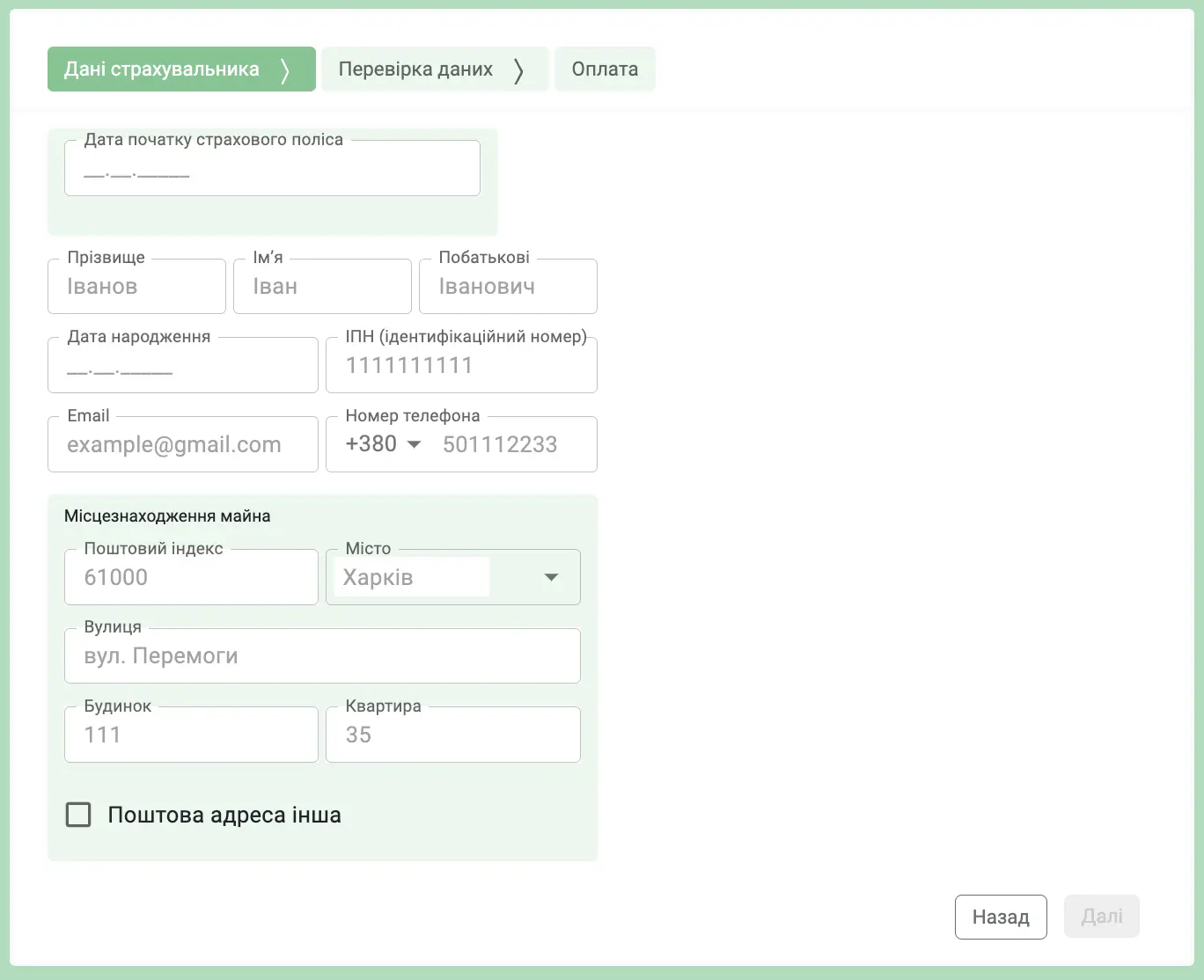
Task: Click the Квартира apartment field
Action: (x=452, y=735)
